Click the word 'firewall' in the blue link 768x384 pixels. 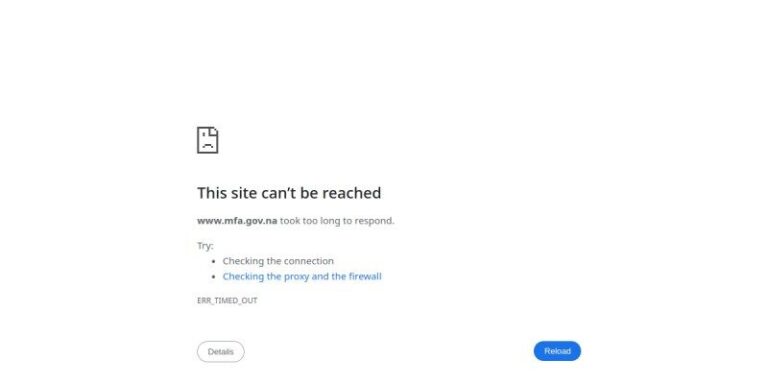pos(364,276)
